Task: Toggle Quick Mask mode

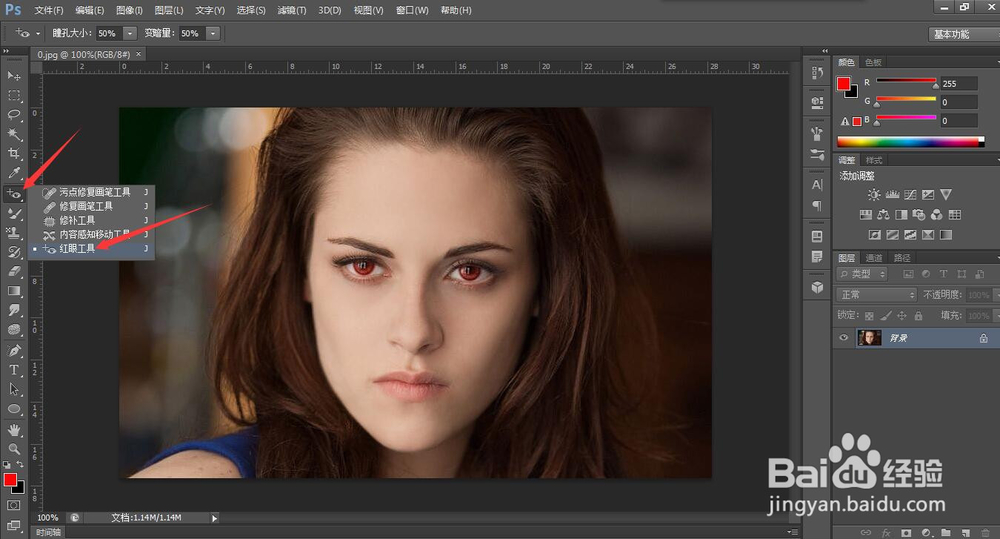Action: (13, 505)
